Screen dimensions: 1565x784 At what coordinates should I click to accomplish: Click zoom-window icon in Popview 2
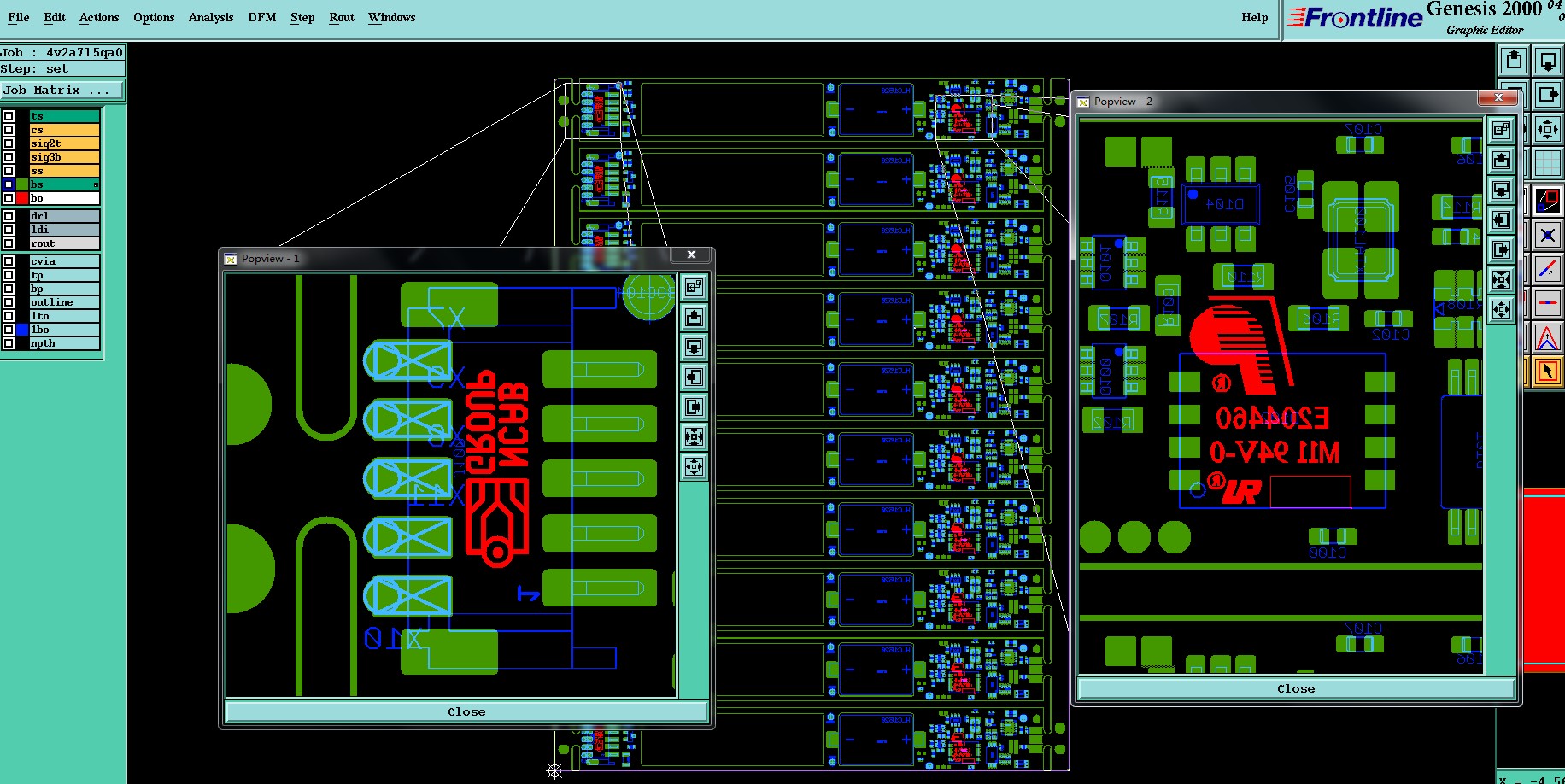(x=1501, y=130)
